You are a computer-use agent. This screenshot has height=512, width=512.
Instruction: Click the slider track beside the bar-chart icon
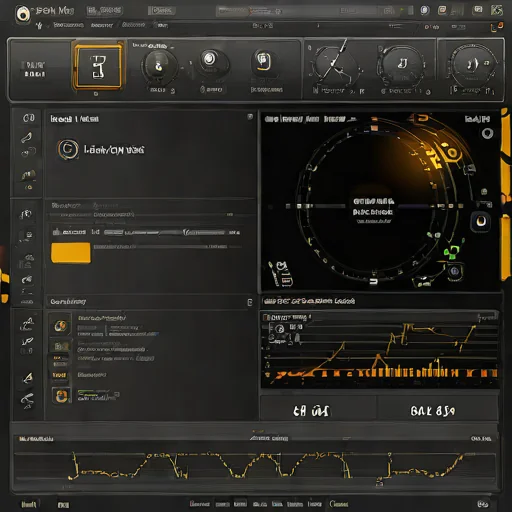pyautogui.click(x=172, y=232)
